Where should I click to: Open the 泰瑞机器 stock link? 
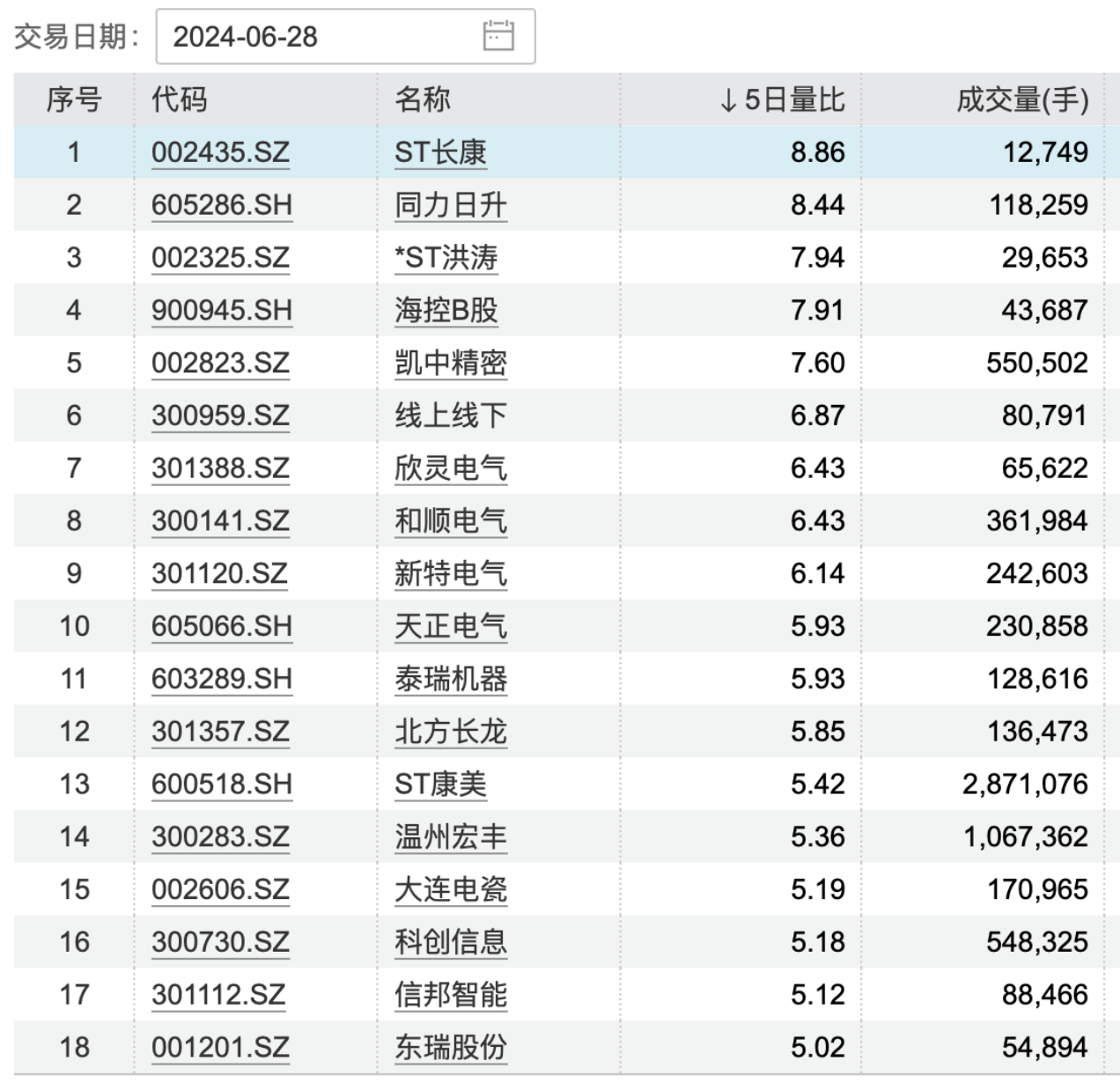point(451,679)
